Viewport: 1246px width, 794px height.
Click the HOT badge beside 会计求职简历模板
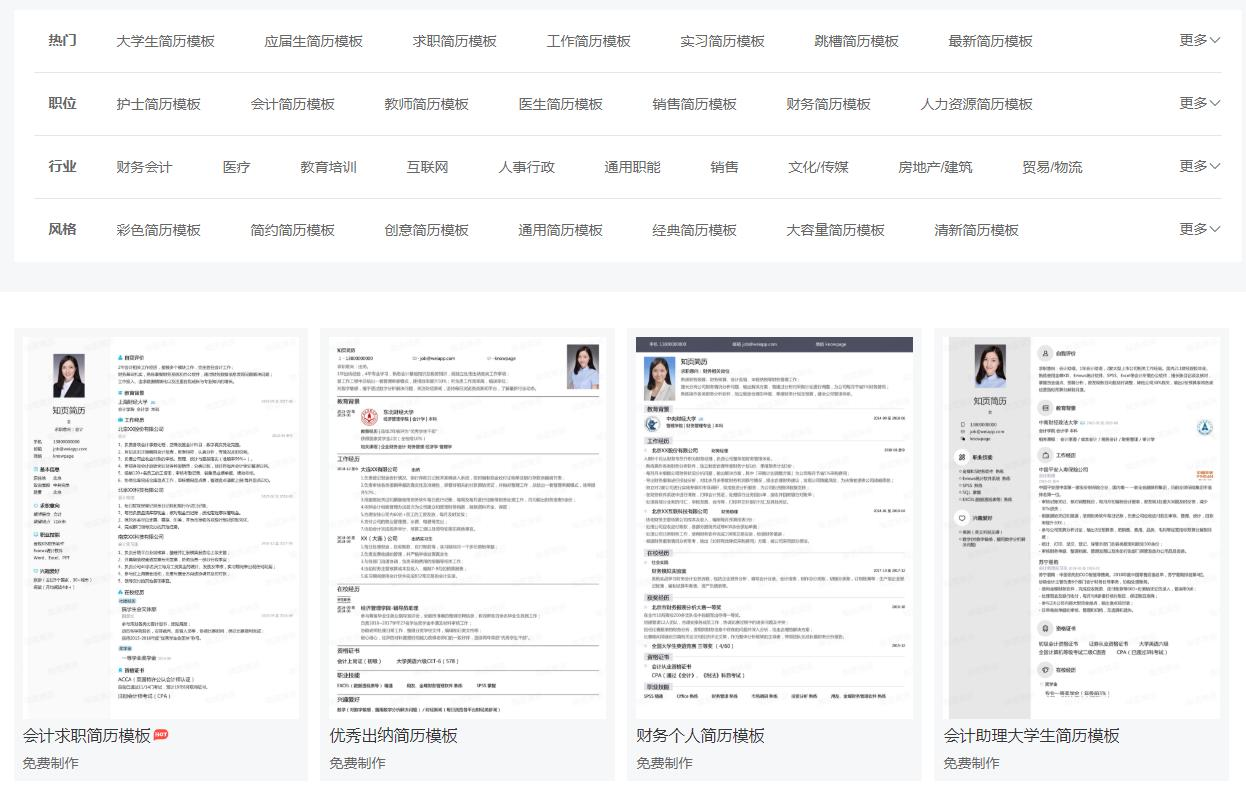[161, 735]
